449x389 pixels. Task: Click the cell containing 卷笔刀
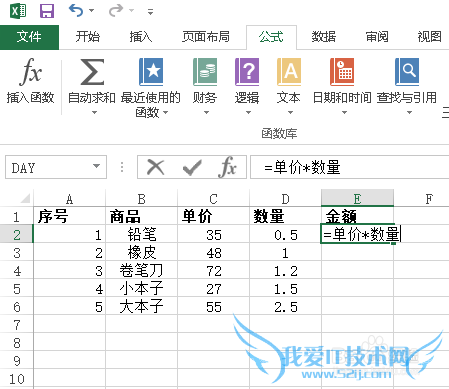[x=142, y=271]
